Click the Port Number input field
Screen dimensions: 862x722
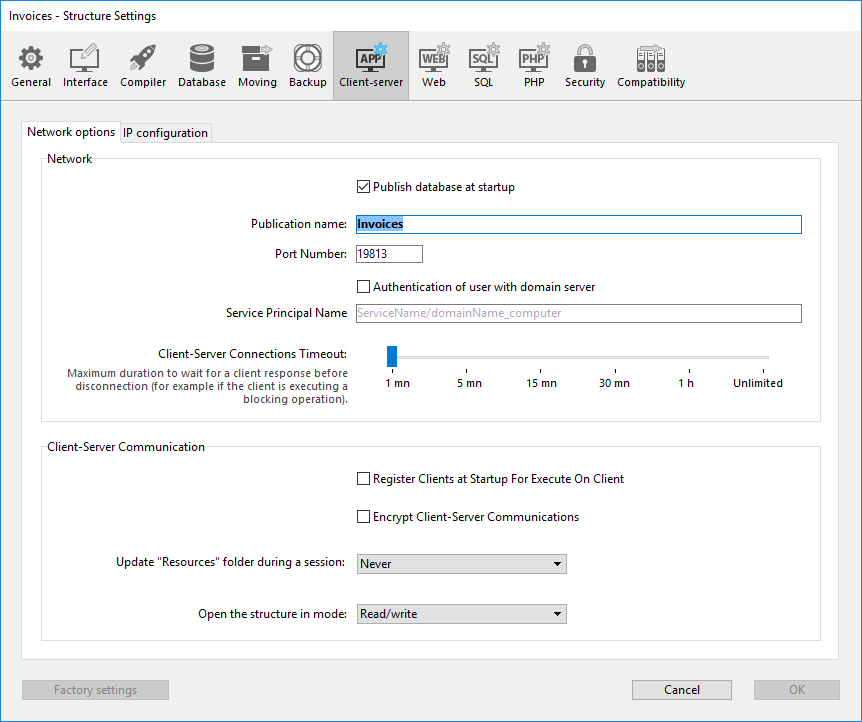coord(389,254)
